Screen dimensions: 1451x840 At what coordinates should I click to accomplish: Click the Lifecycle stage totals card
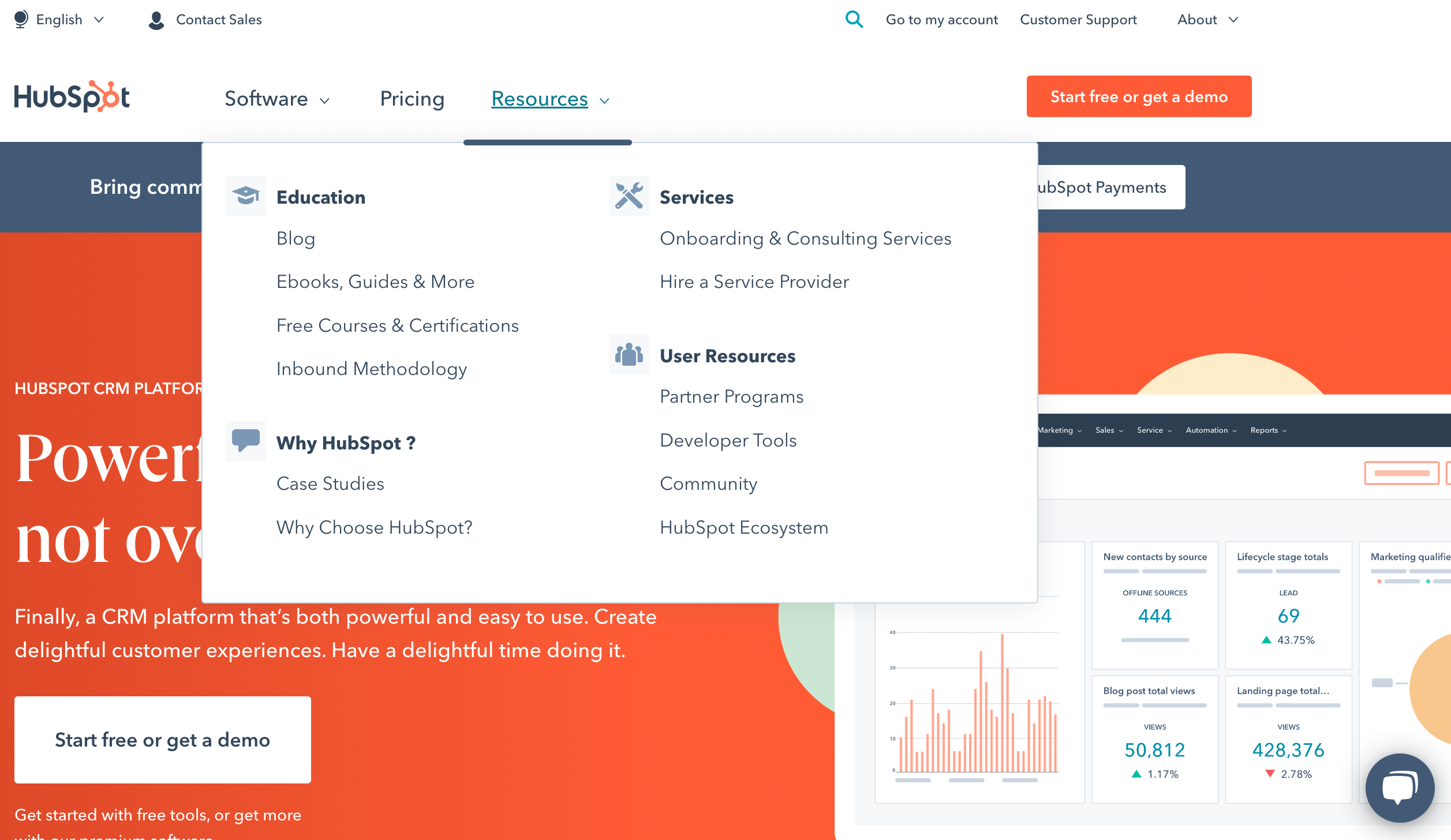[x=1288, y=605]
